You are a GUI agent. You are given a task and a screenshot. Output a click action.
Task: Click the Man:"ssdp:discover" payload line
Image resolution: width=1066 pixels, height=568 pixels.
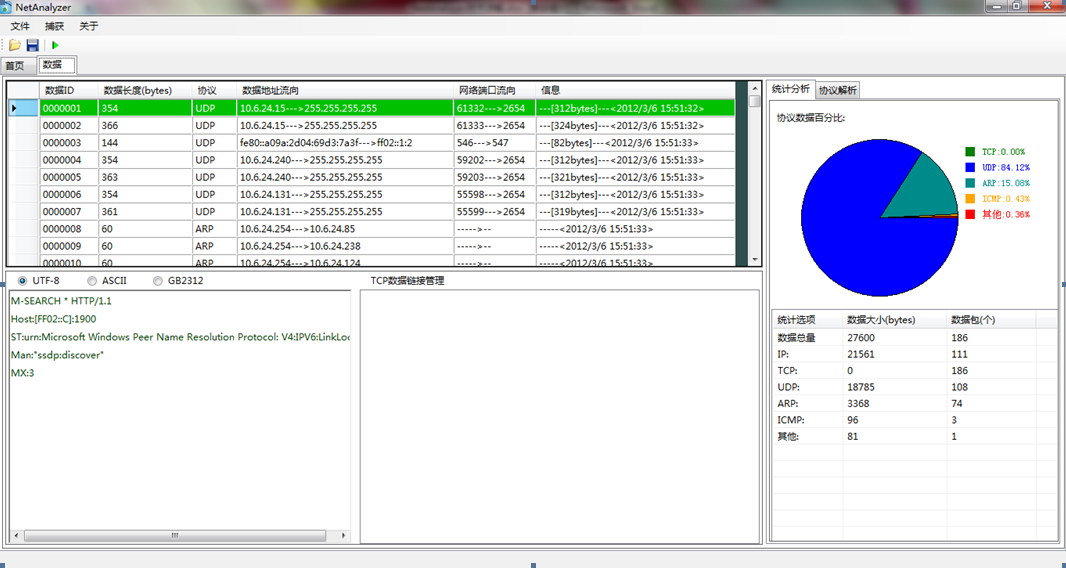[58, 355]
